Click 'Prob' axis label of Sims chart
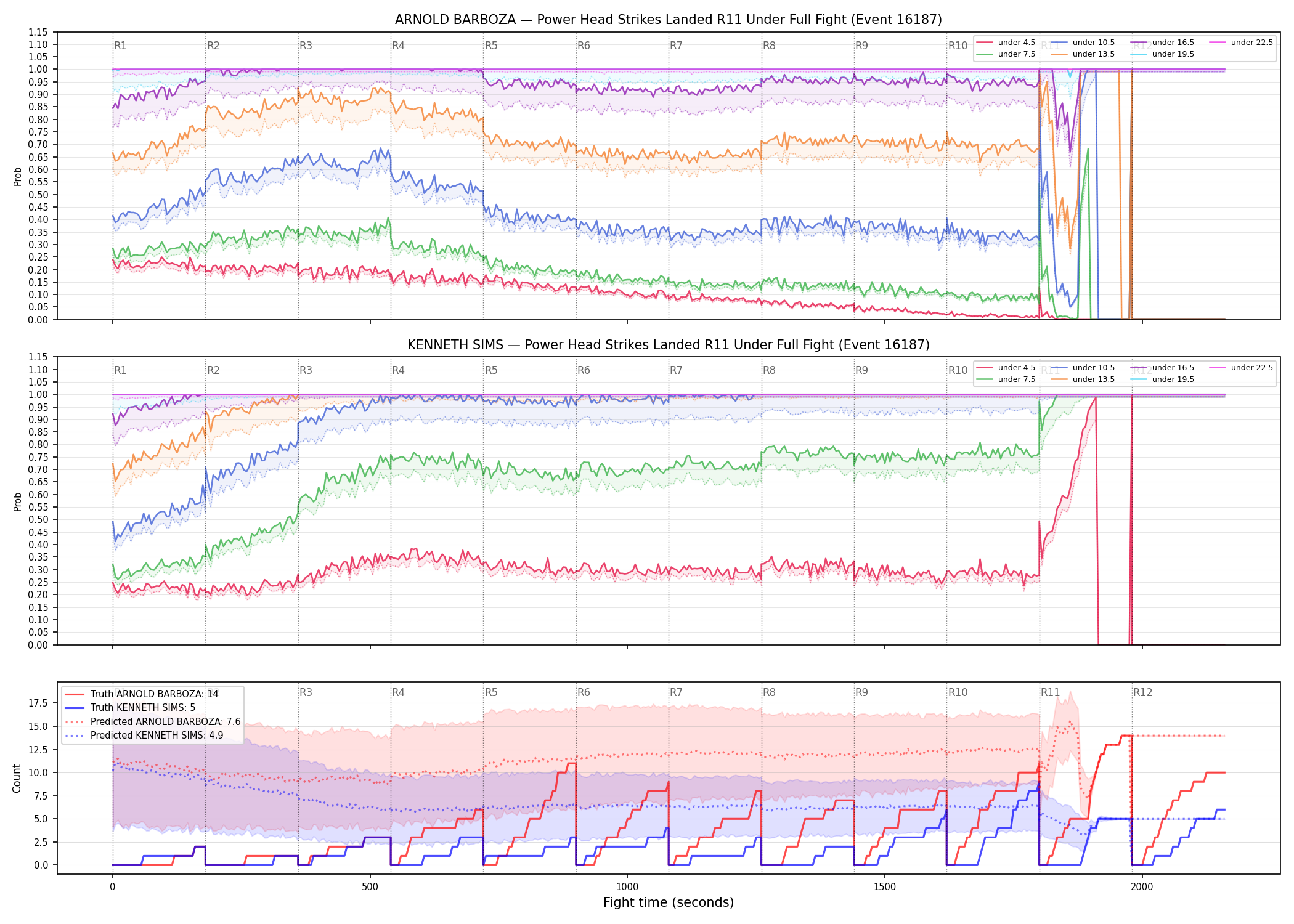This screenshot has height=924, width=1294. (x=17, y=501)
